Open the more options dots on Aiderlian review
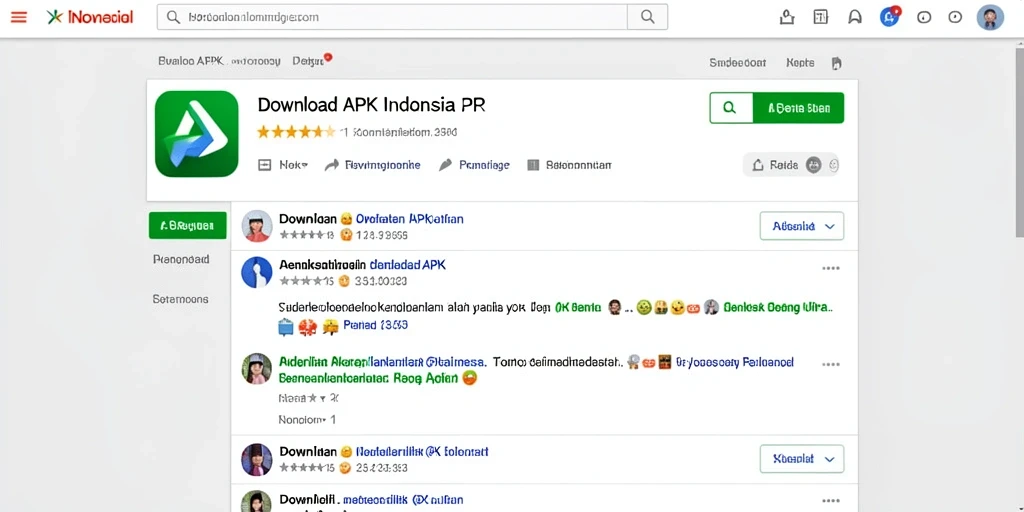The image size is (1024, 512). click(831, 364)
